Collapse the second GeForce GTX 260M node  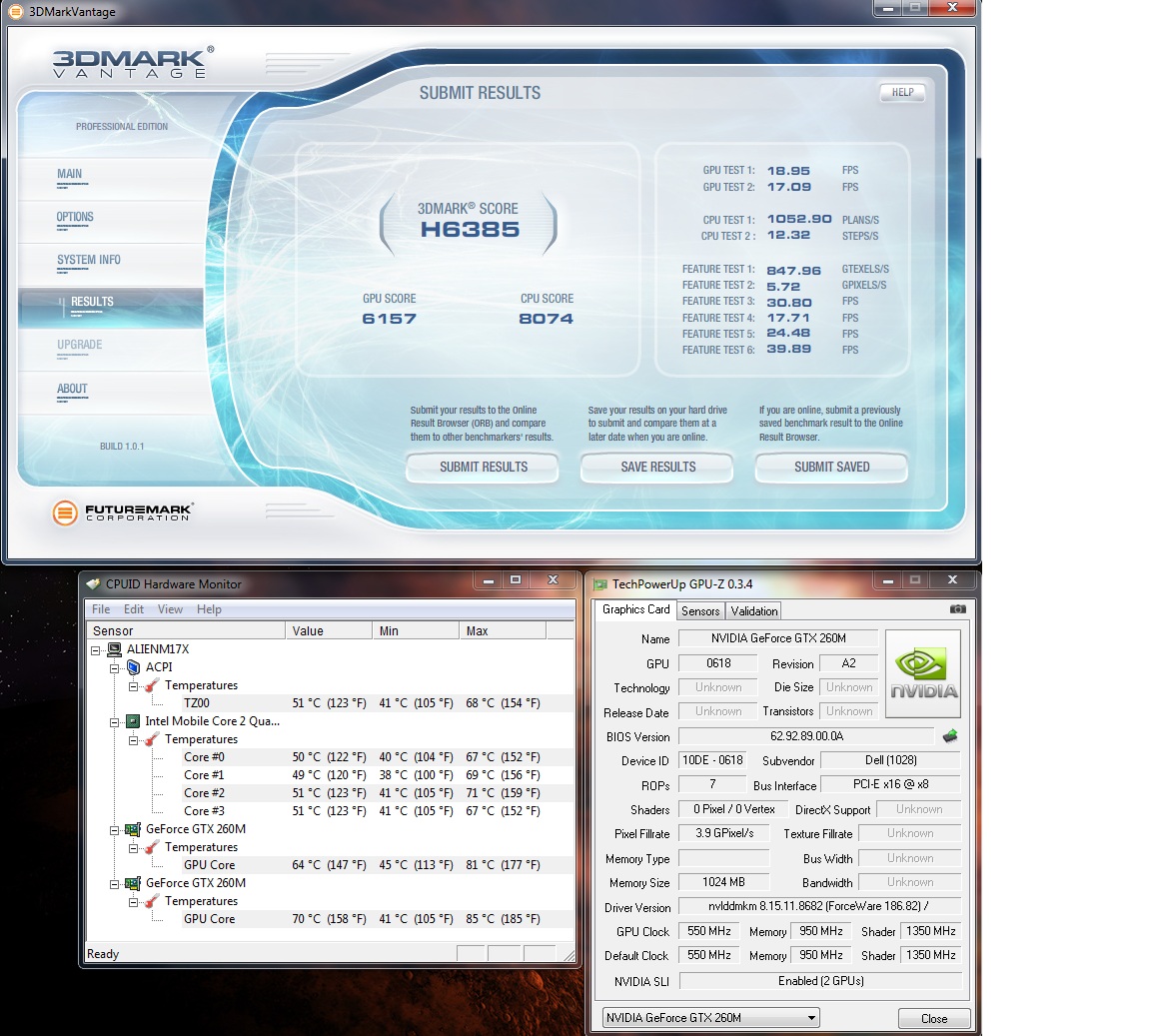[115, 884]
